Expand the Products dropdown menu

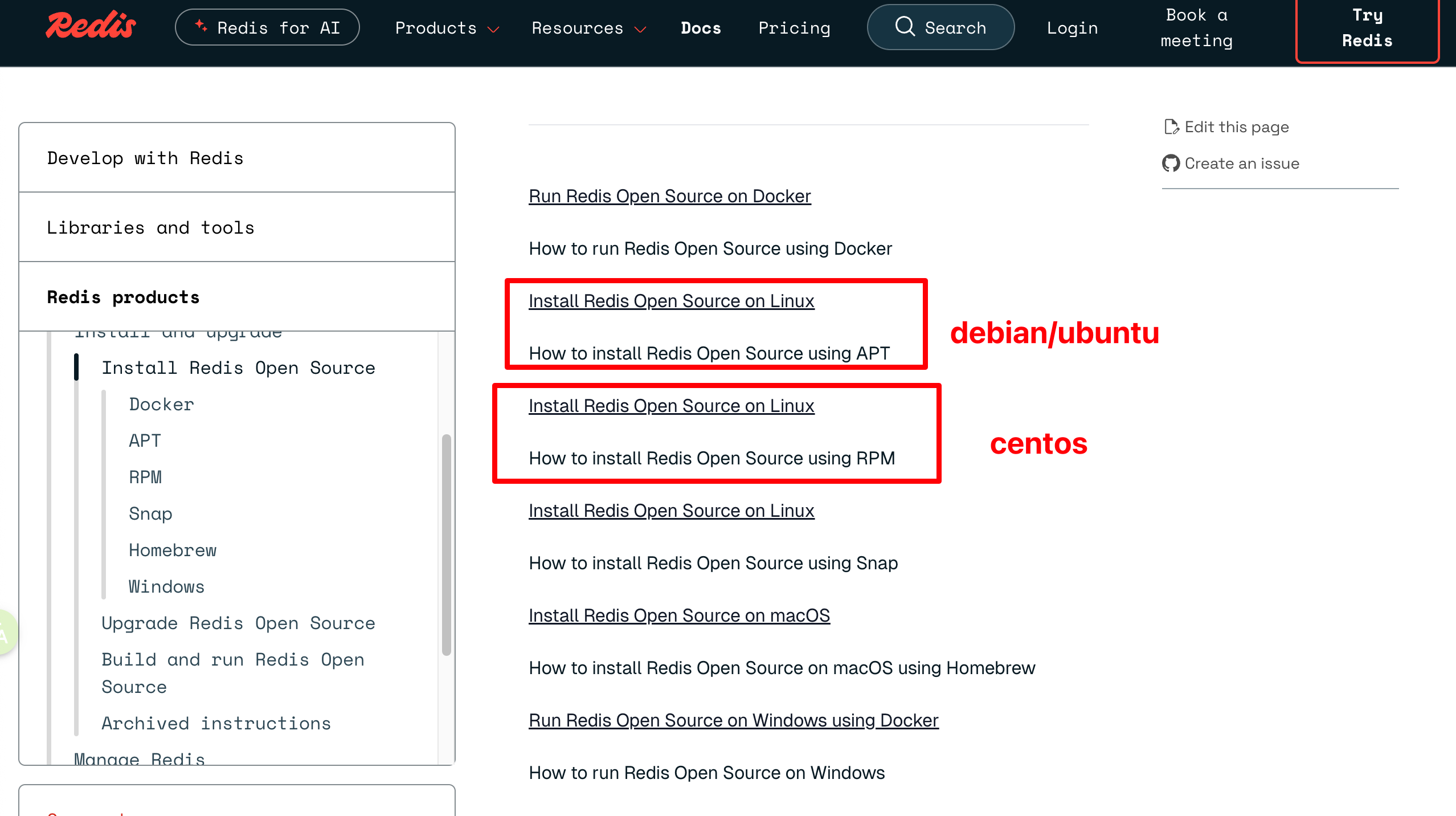[x=447, y=28]
